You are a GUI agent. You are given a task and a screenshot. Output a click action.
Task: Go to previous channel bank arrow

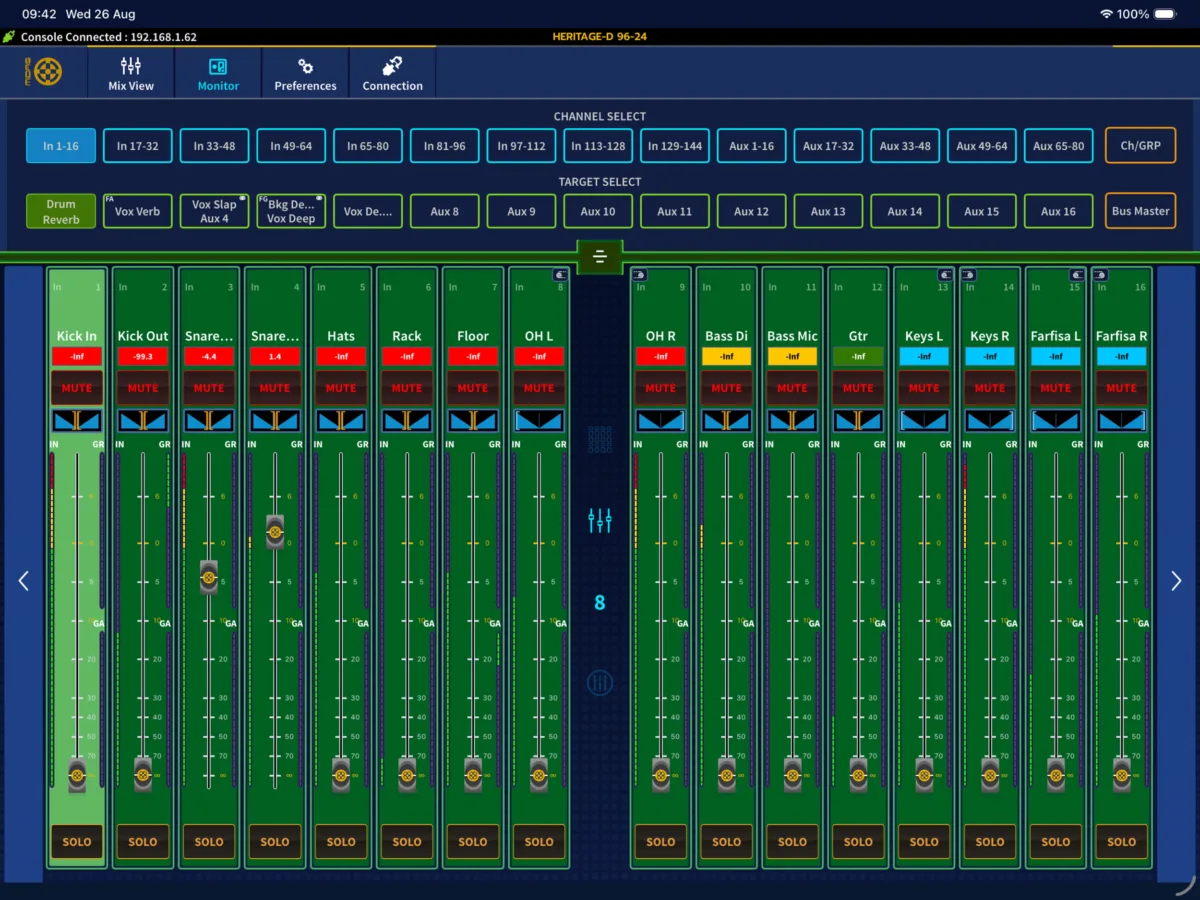23,581
